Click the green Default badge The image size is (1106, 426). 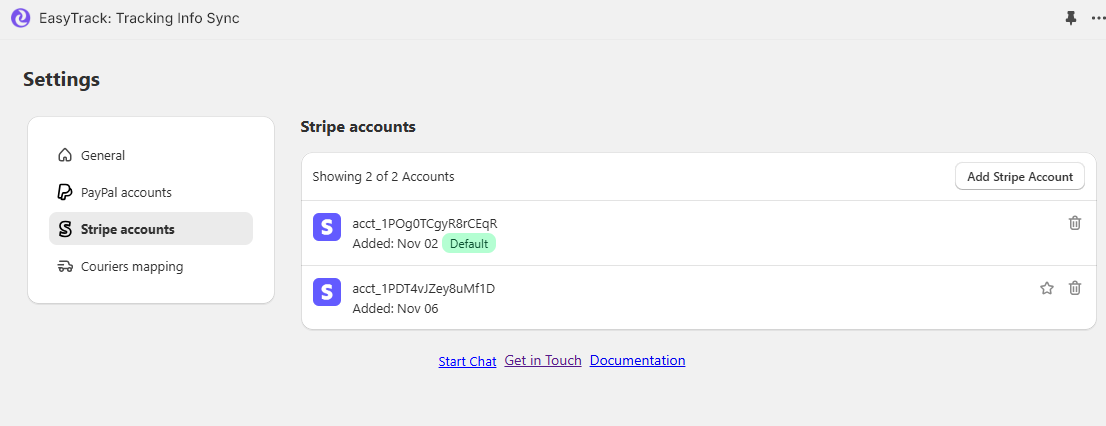[469, 244]
